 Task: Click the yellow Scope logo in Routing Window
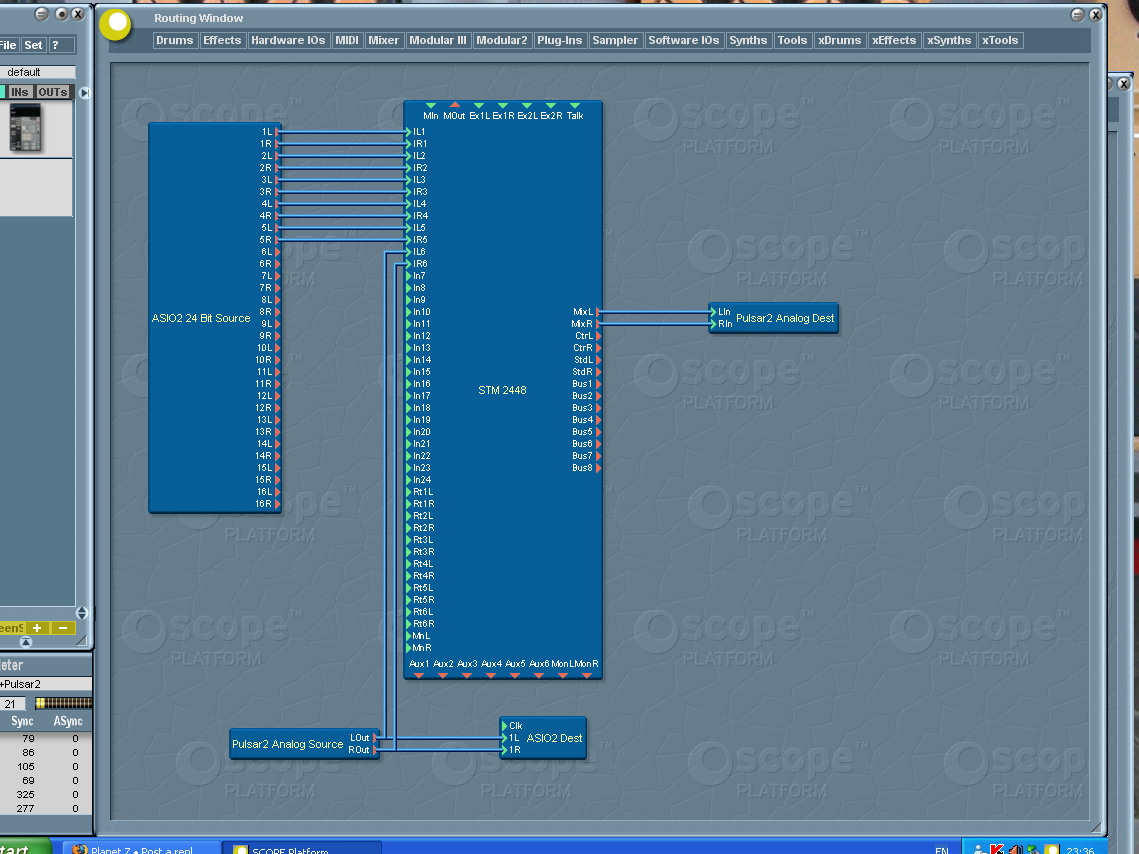(117, 25)
